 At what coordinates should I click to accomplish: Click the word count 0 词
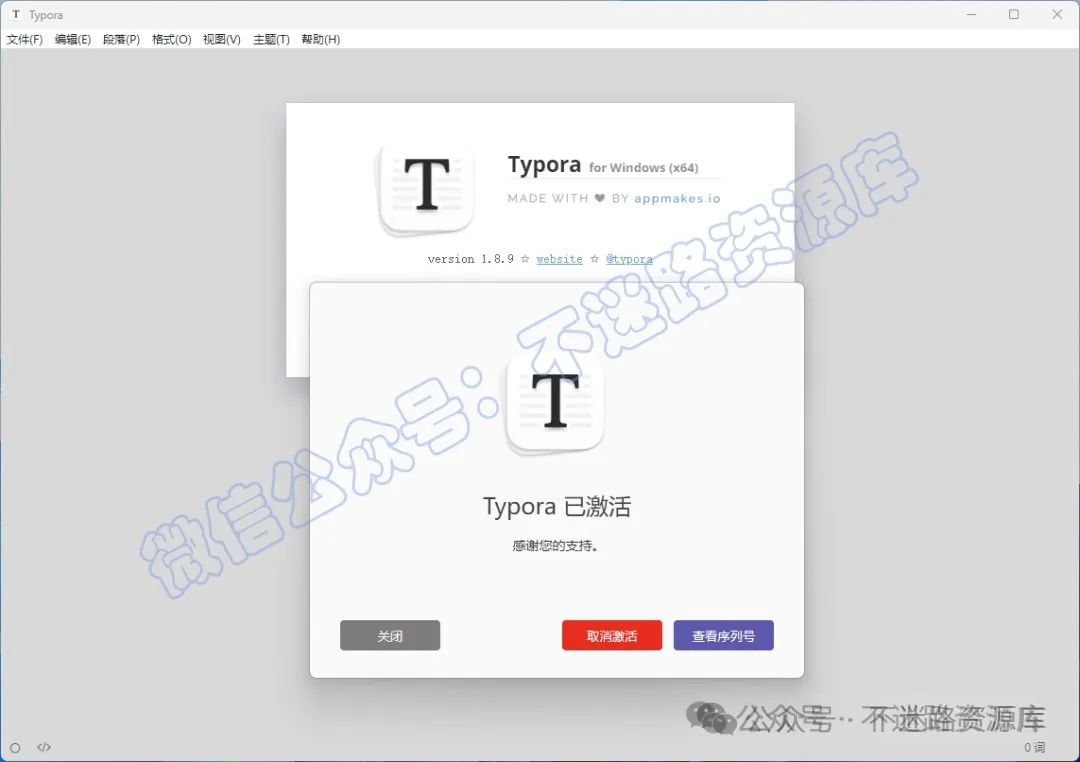1034,748
